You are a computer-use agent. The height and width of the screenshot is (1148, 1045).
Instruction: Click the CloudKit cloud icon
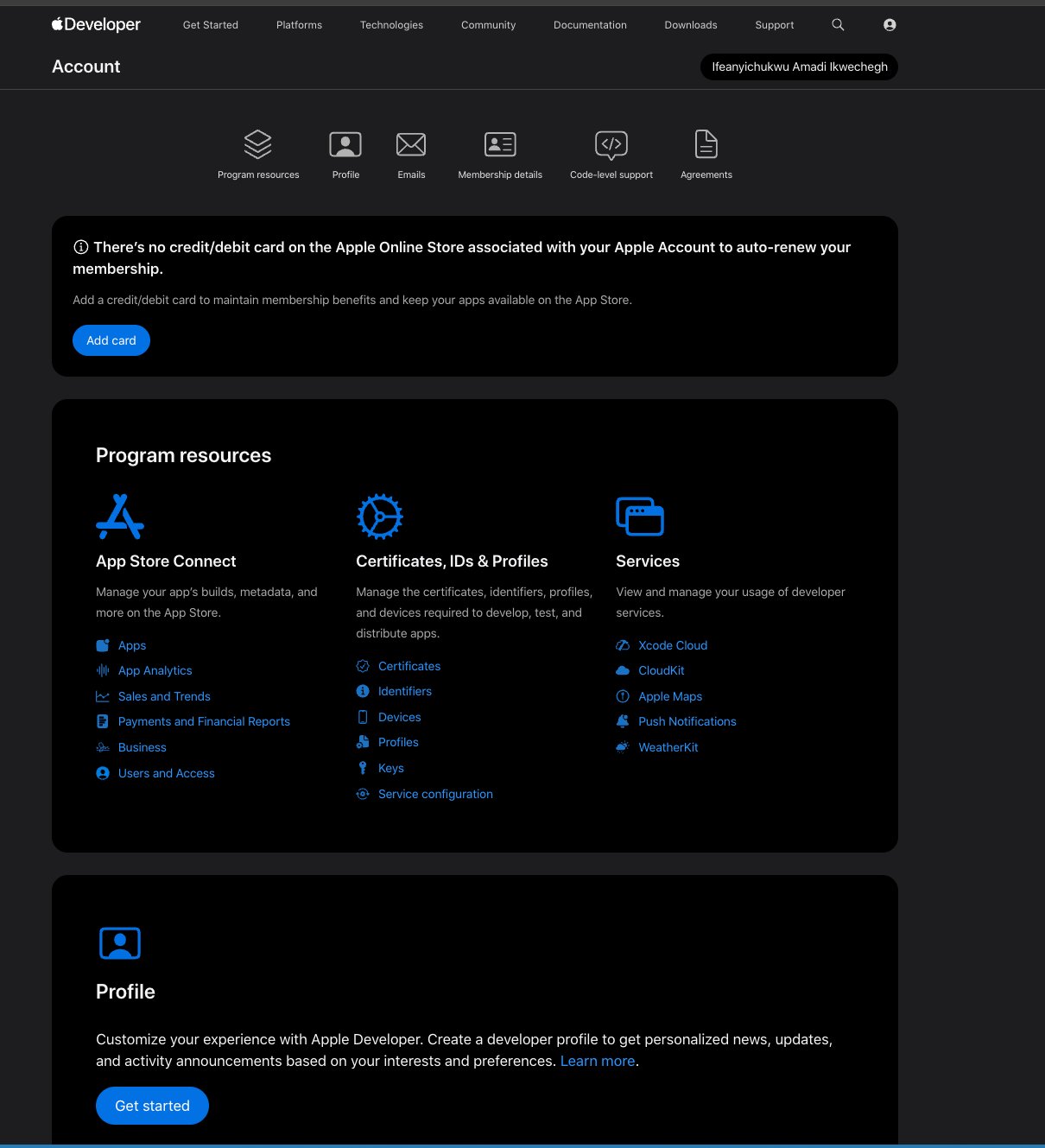623,670
